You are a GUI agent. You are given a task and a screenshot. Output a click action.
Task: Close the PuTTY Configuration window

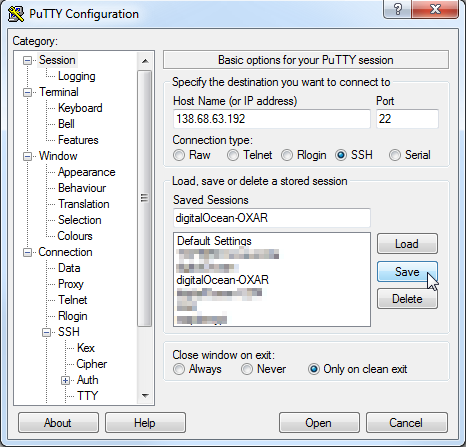click(x=435, y=8)
